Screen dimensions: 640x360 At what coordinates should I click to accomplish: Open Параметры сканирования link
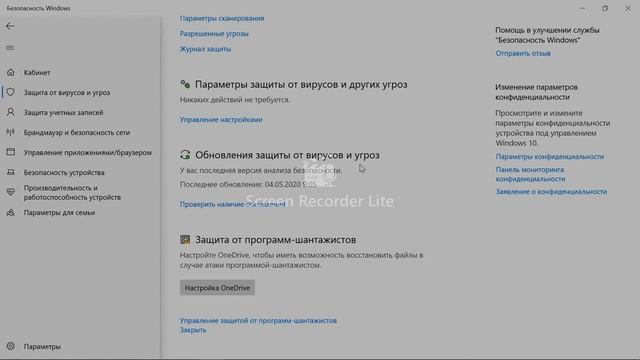[222, 18]
